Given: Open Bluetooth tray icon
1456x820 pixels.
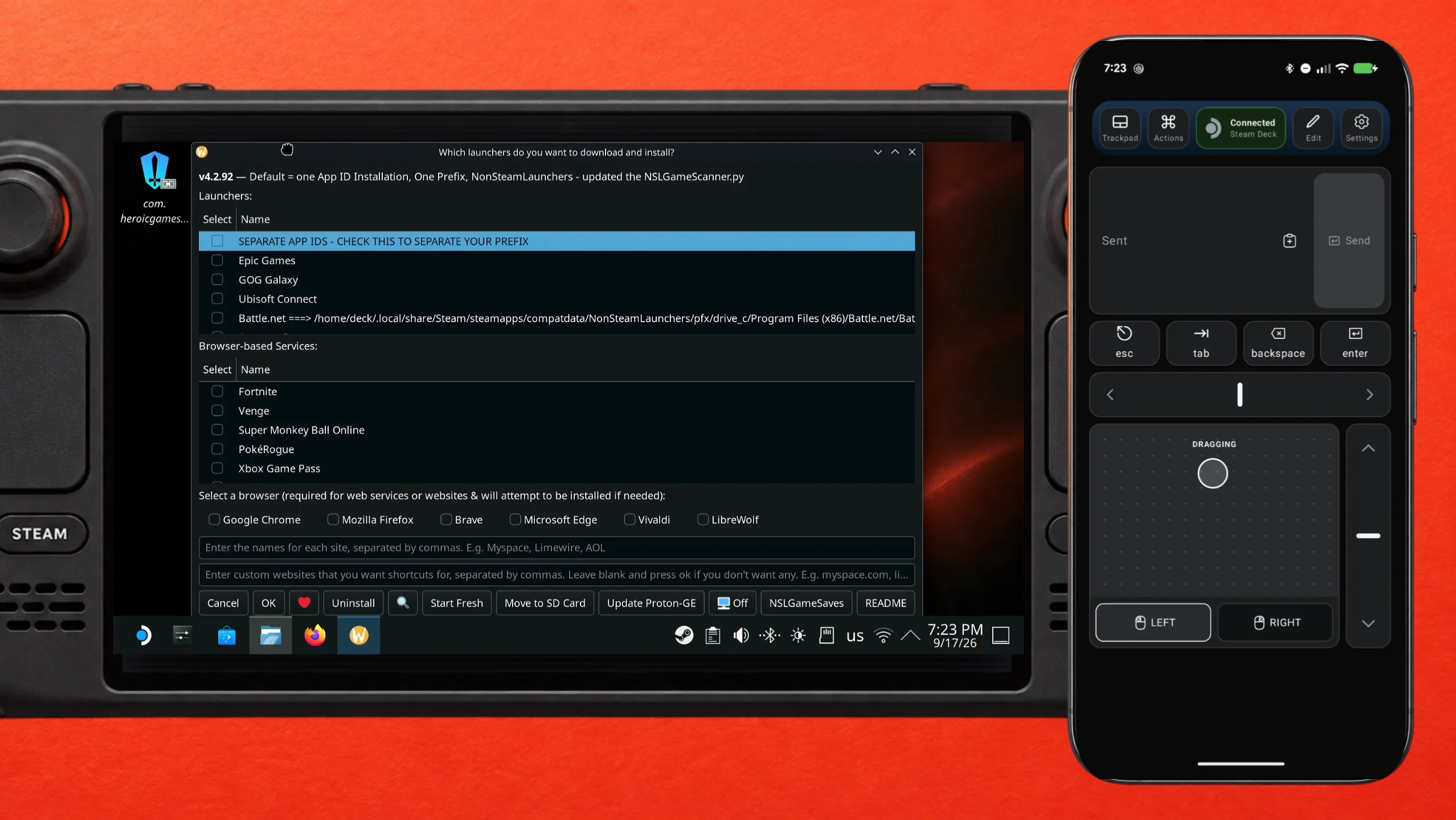Looking at the screenshot, I should [770, 635].
